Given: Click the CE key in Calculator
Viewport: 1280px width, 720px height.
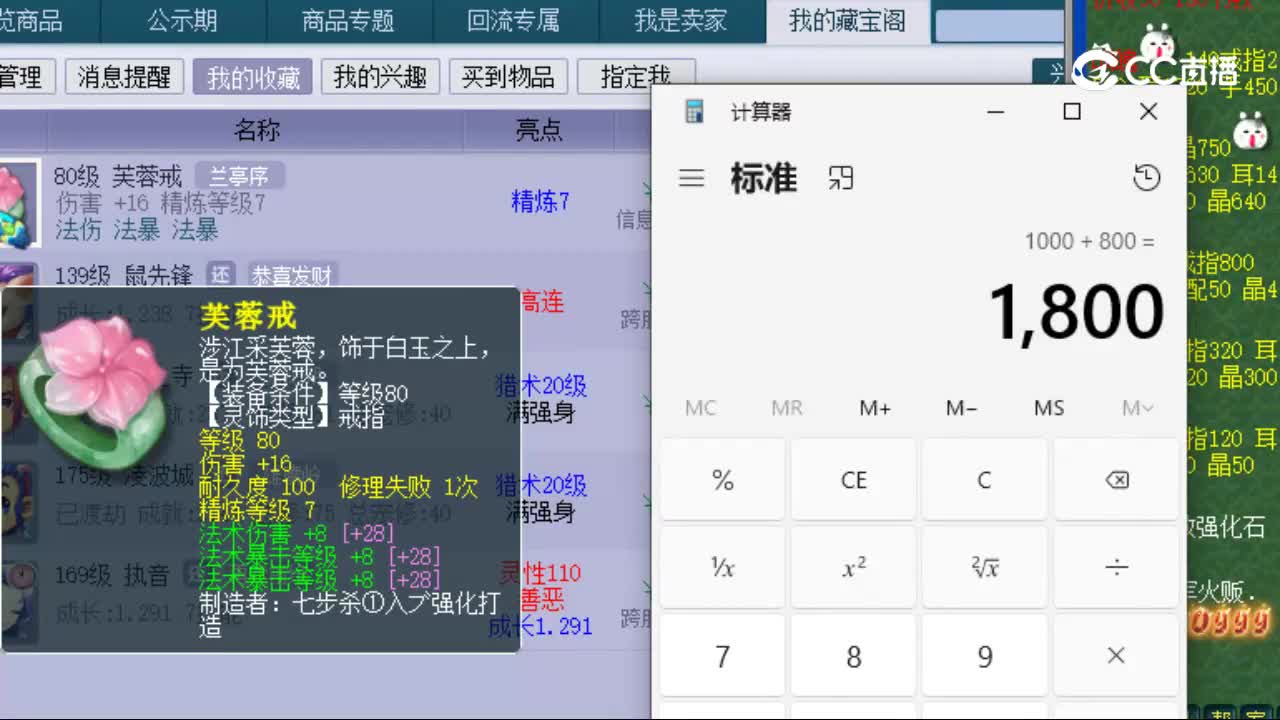Looking at the screenshot, I should click(x=853, y=480).
